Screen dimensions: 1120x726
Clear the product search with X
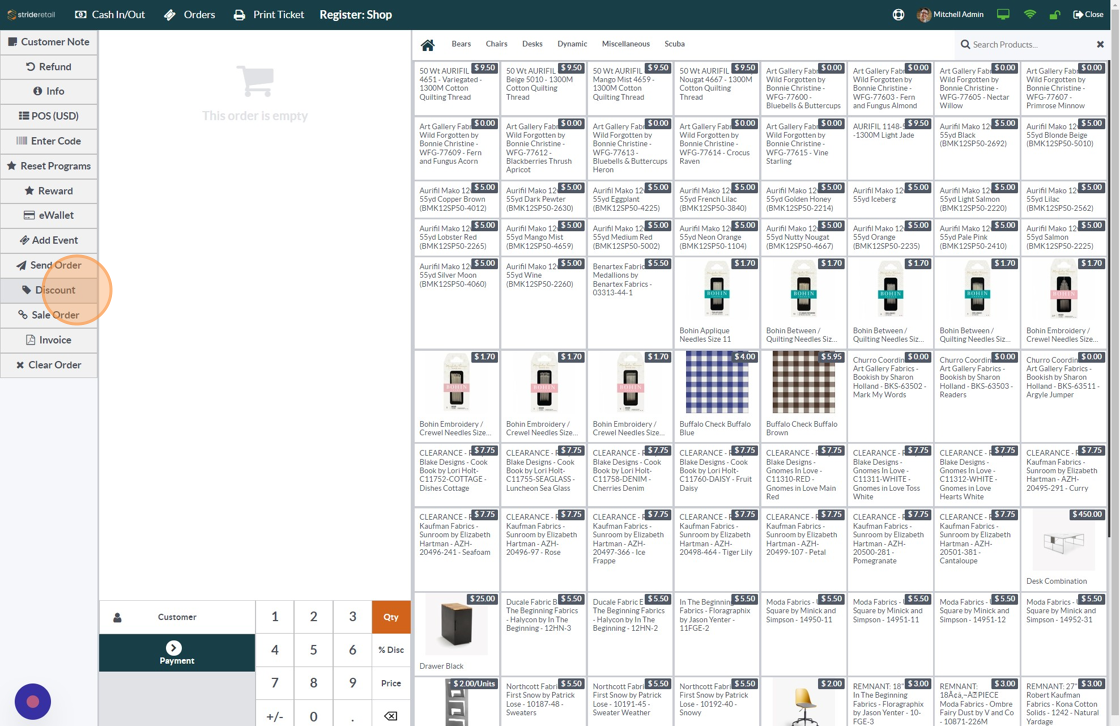tap(1100, 44)
